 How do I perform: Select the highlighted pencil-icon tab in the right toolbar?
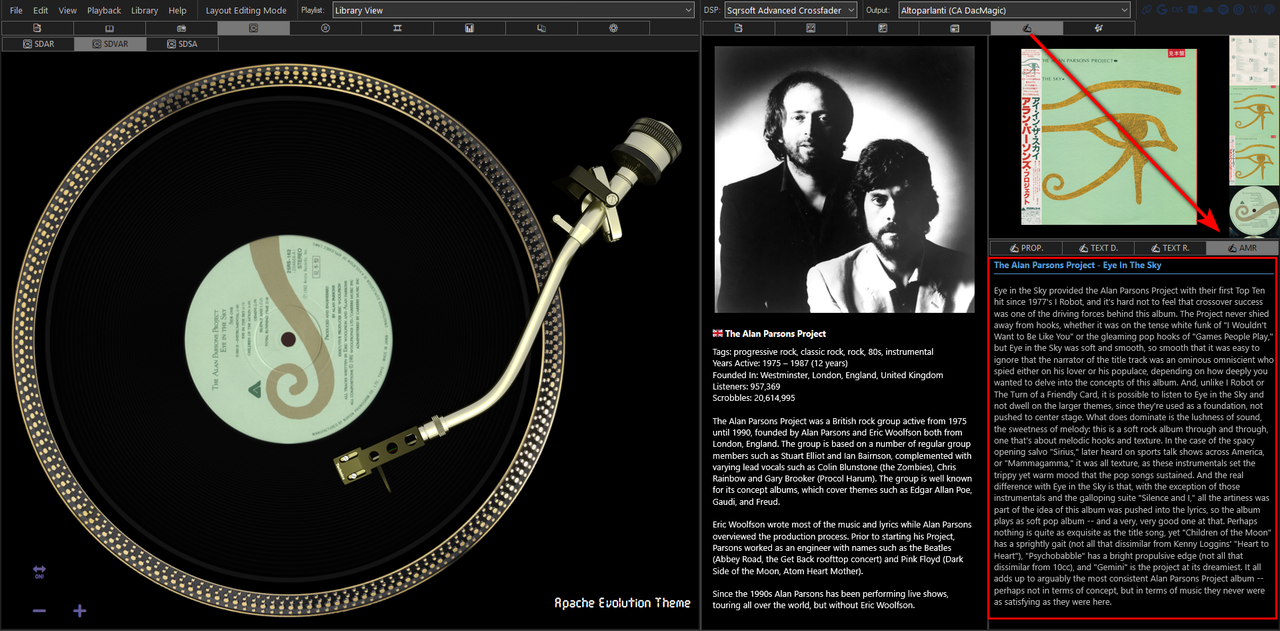click(1026, 28)
